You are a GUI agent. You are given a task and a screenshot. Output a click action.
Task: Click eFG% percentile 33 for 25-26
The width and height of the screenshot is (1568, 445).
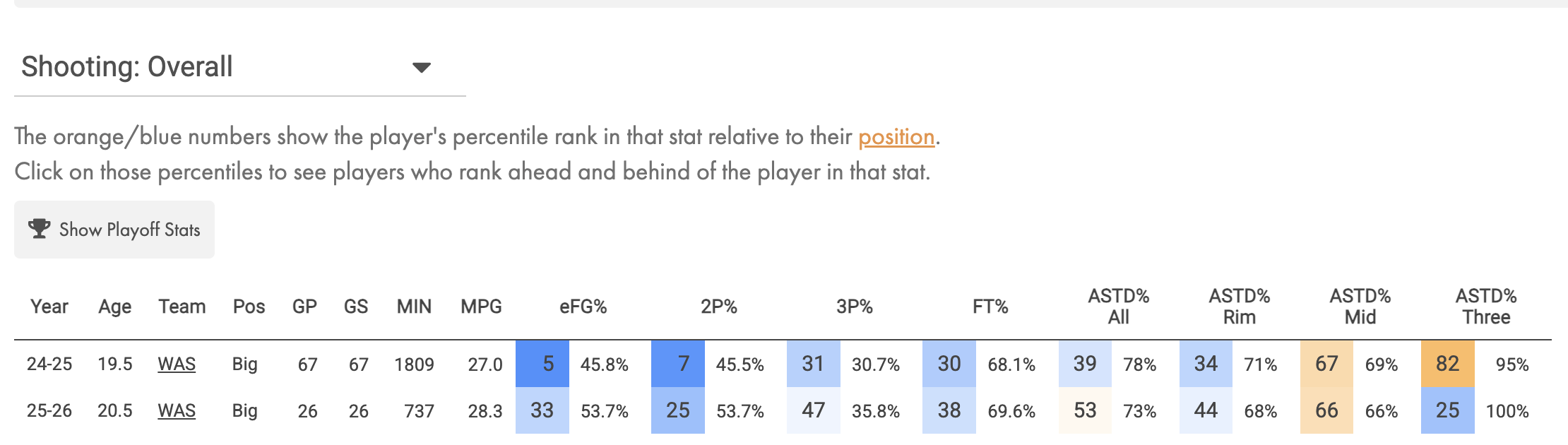click(542, 410)
